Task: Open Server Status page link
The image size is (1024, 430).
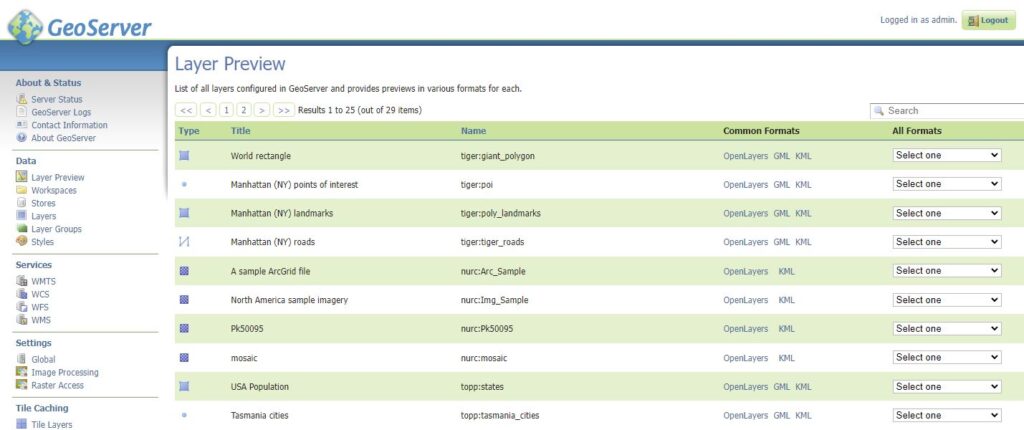Action: [x=57, y=99]
